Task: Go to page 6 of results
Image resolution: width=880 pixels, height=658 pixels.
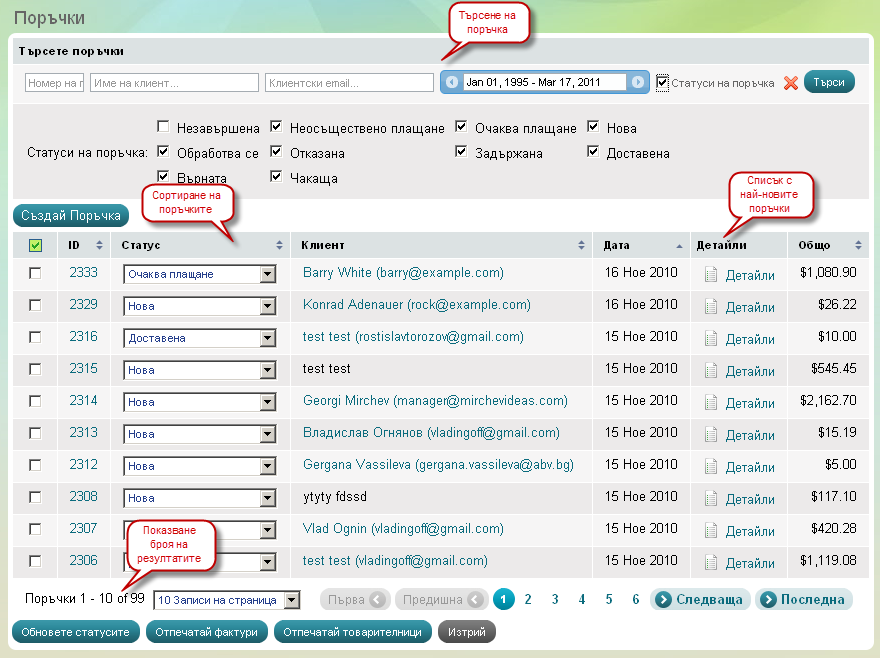Action: tap(635, 599)
